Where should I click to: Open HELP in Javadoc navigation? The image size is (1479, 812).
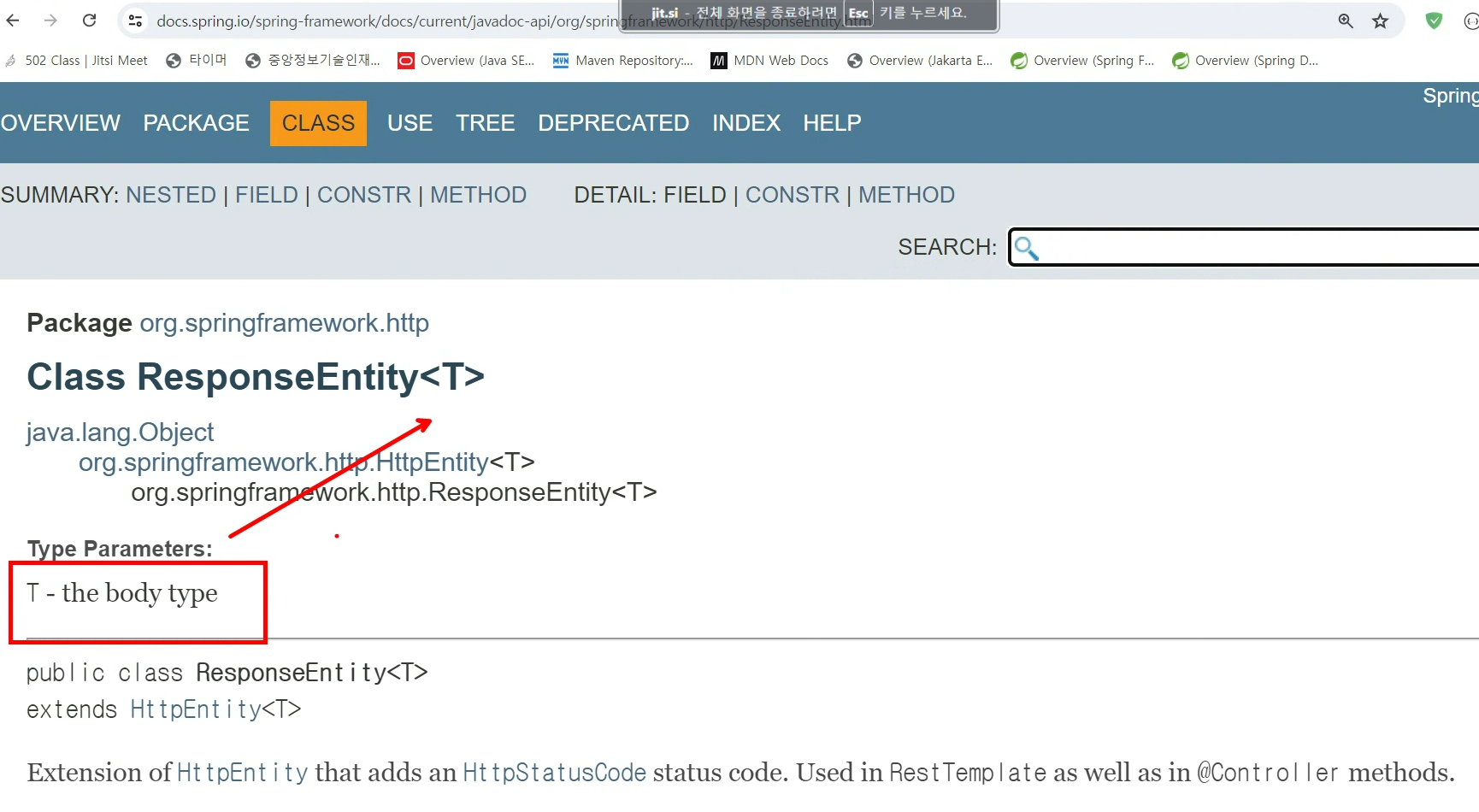(x=832, y=123)
